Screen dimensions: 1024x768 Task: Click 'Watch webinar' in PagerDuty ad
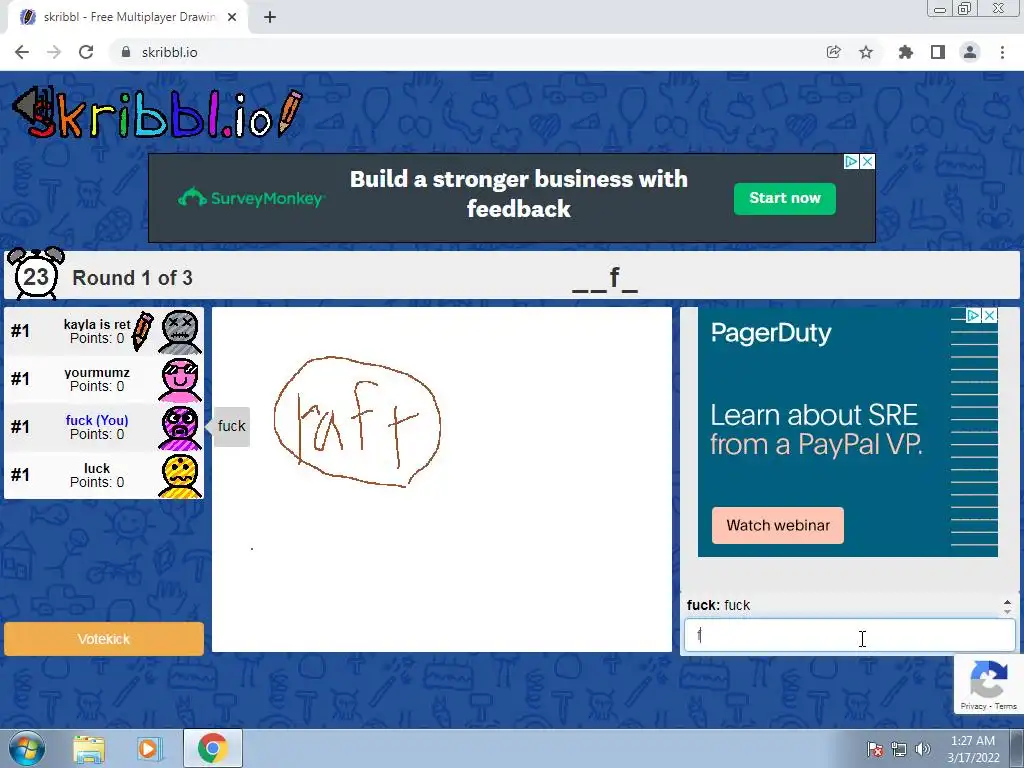(778, 525)
